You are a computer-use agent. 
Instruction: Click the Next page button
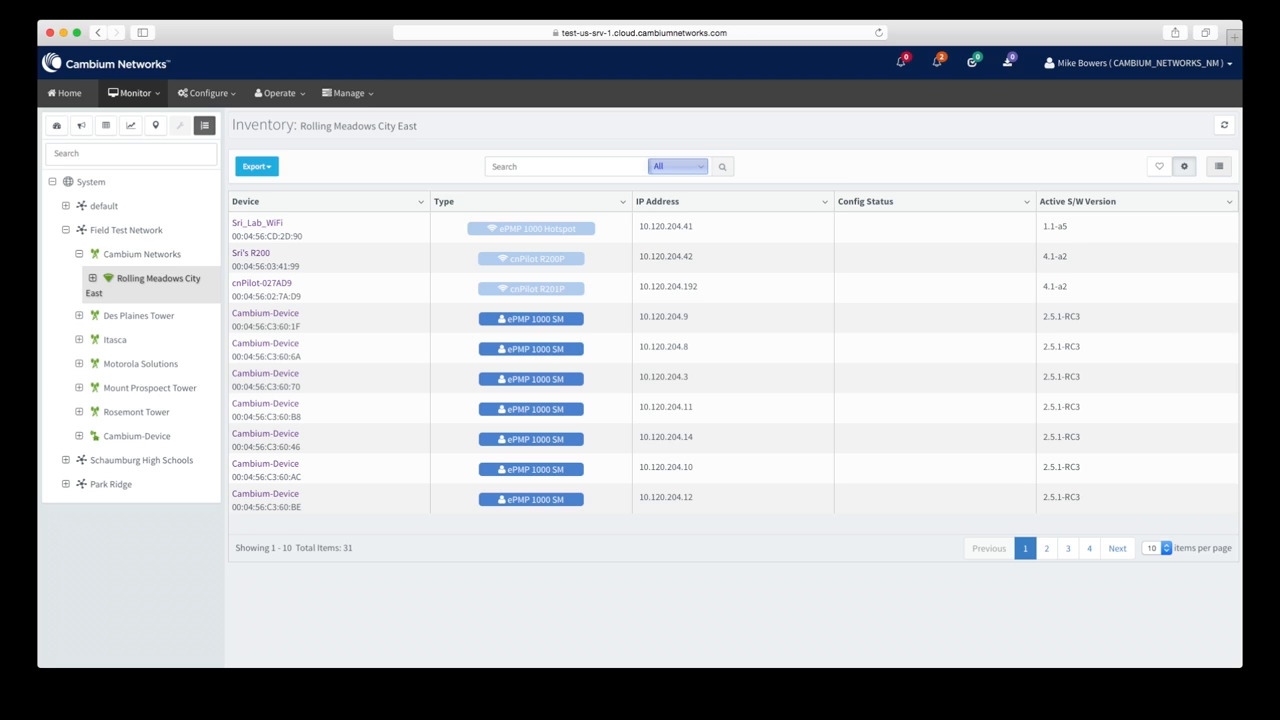click(x=1117, y=548)
